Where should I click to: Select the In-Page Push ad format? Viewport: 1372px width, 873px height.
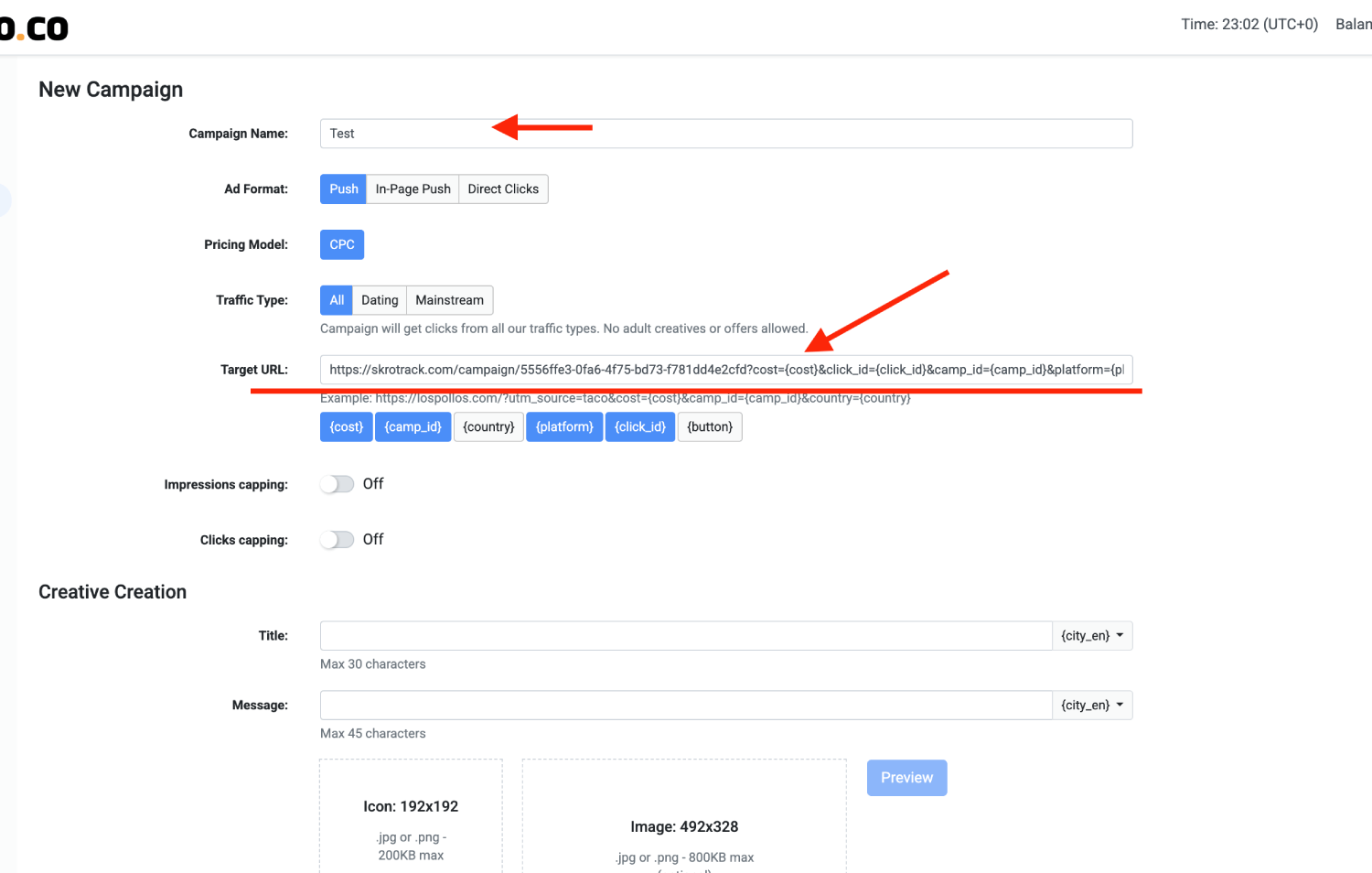click(413, 189)
